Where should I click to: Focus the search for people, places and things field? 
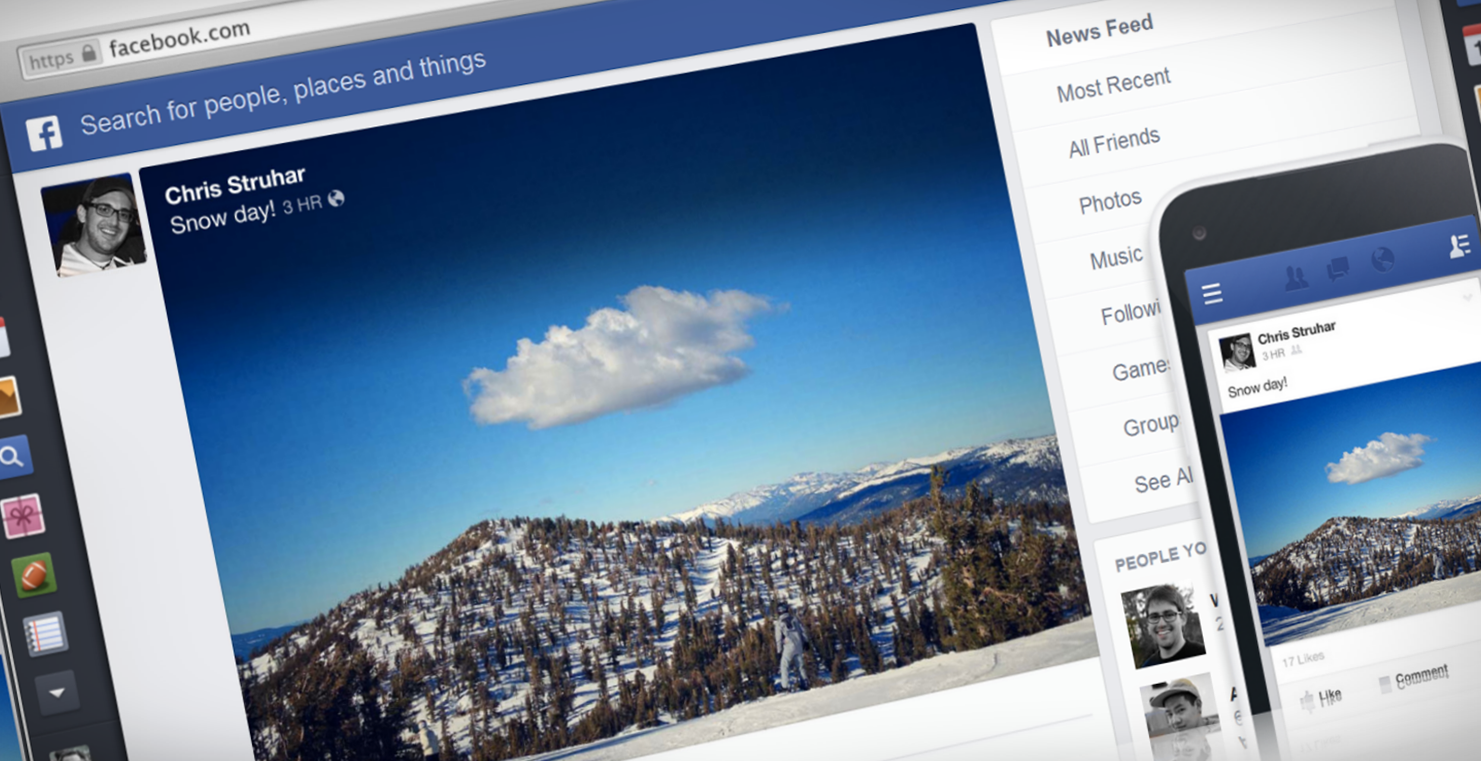click(283, 92)
